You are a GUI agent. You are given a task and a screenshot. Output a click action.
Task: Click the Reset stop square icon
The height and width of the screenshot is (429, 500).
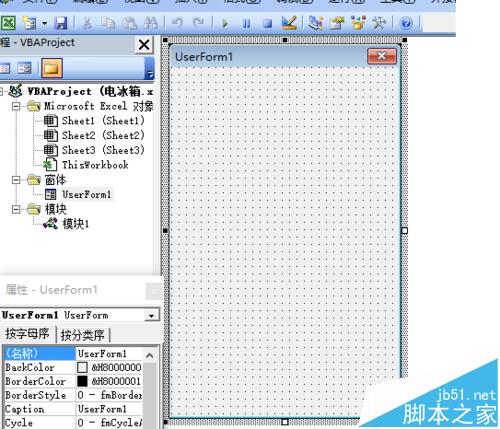(x=267, y=23)
